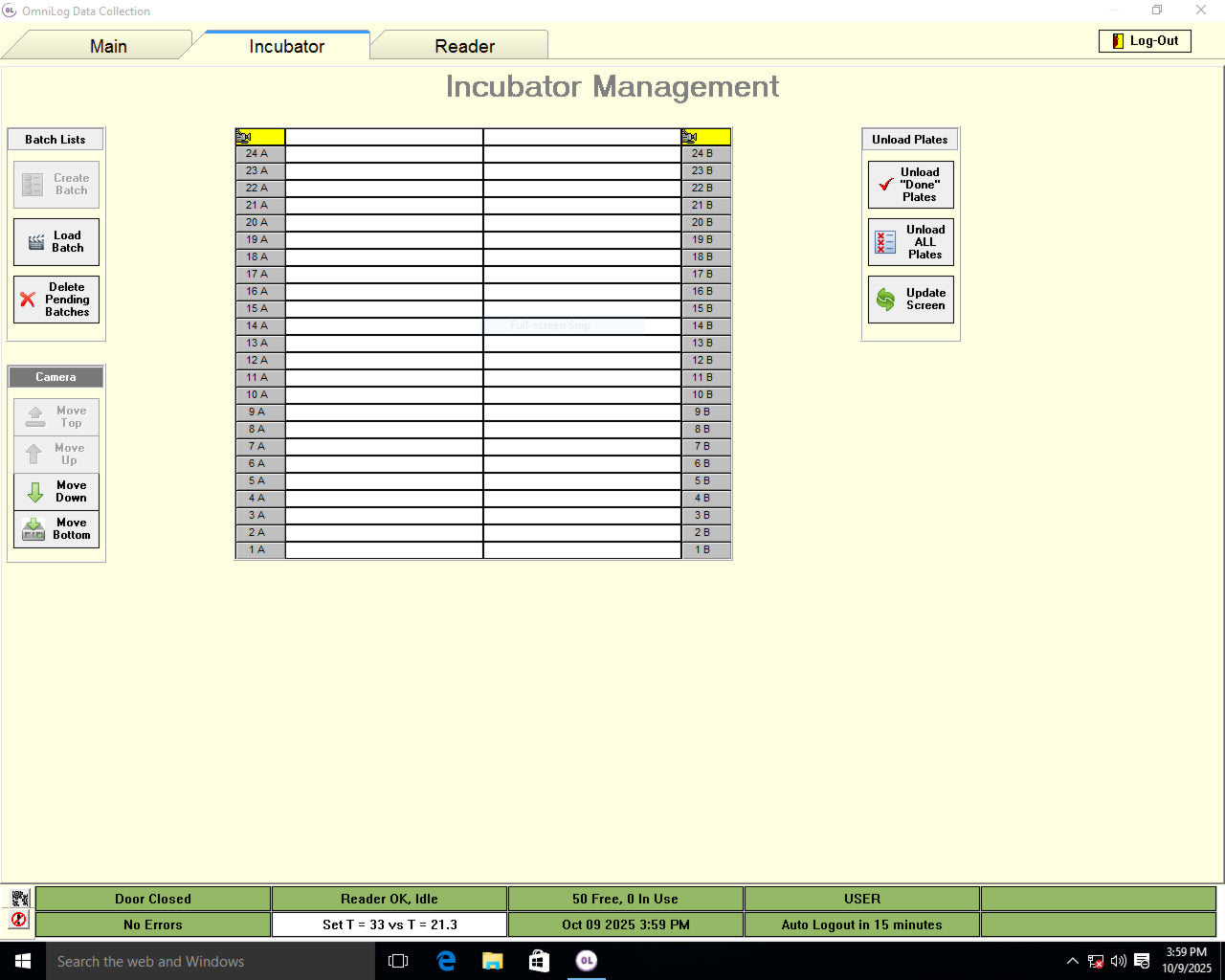Click the left yellow camera header cell

[259, 137]
